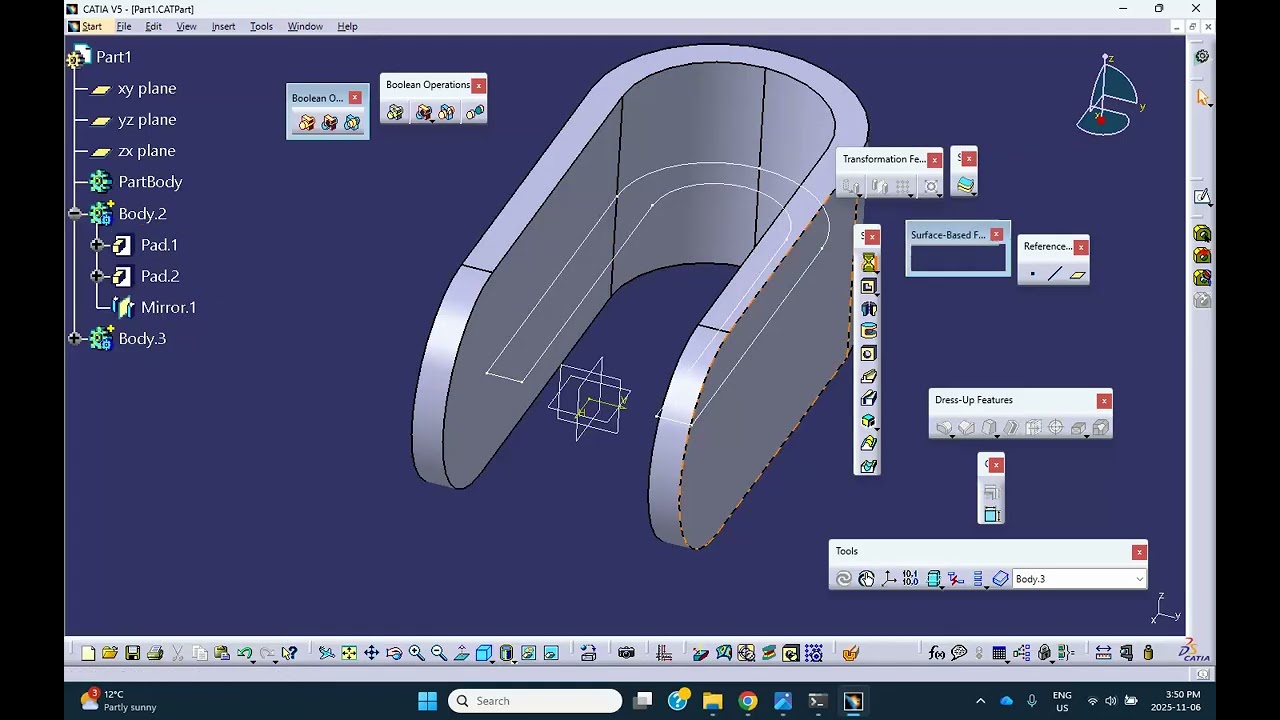Click the Sketcher icon on right toolbar
Image resolution: width=1280 pixels, height=720 pixels.
pyautogui.click(x=1203, y=197)
